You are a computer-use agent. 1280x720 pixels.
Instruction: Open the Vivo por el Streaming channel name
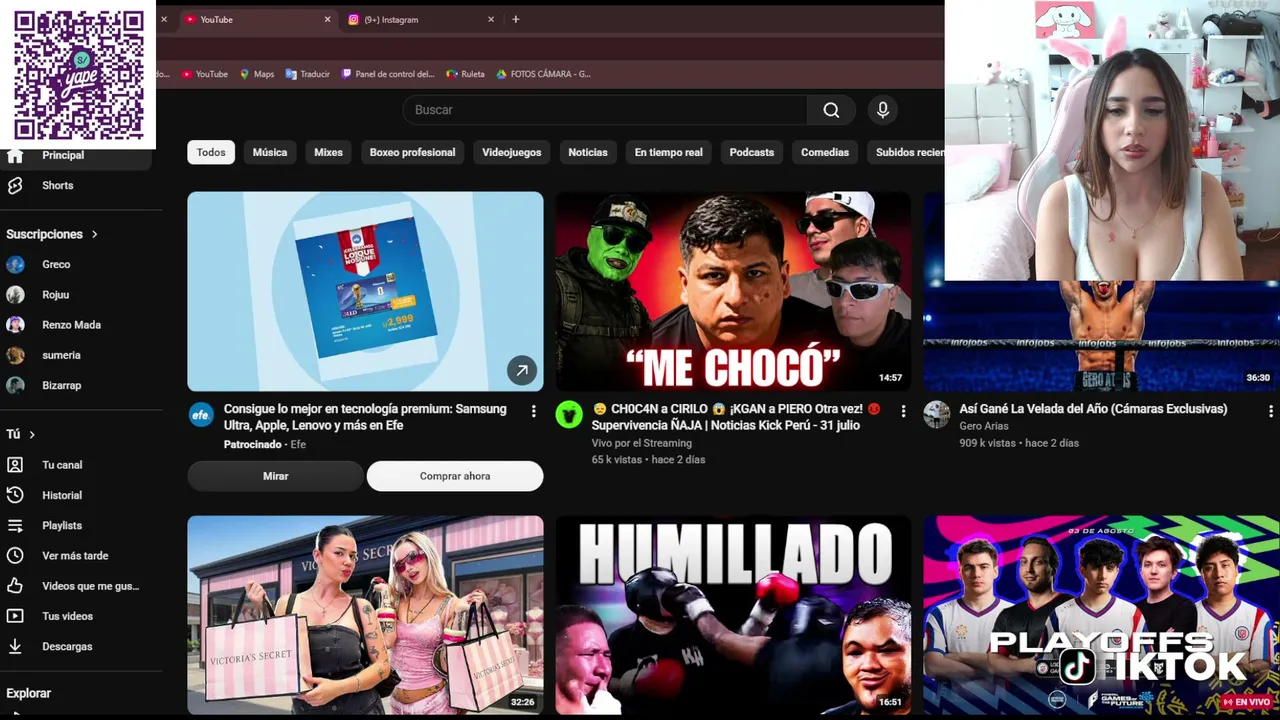641,443
